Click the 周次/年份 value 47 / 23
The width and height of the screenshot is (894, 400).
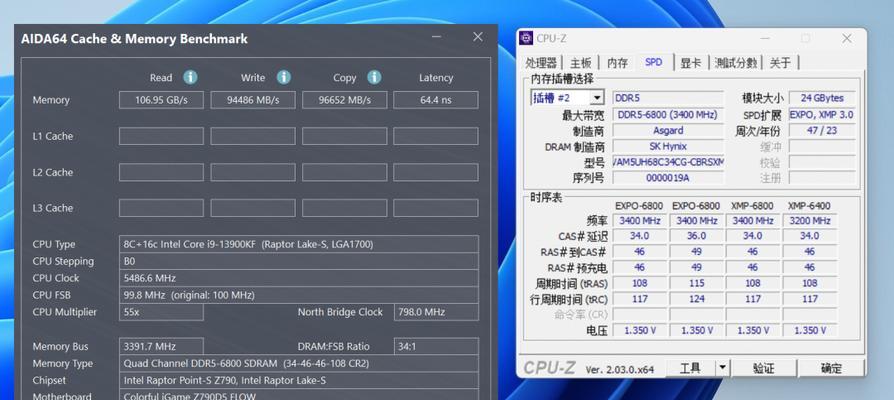click(822, 130)
